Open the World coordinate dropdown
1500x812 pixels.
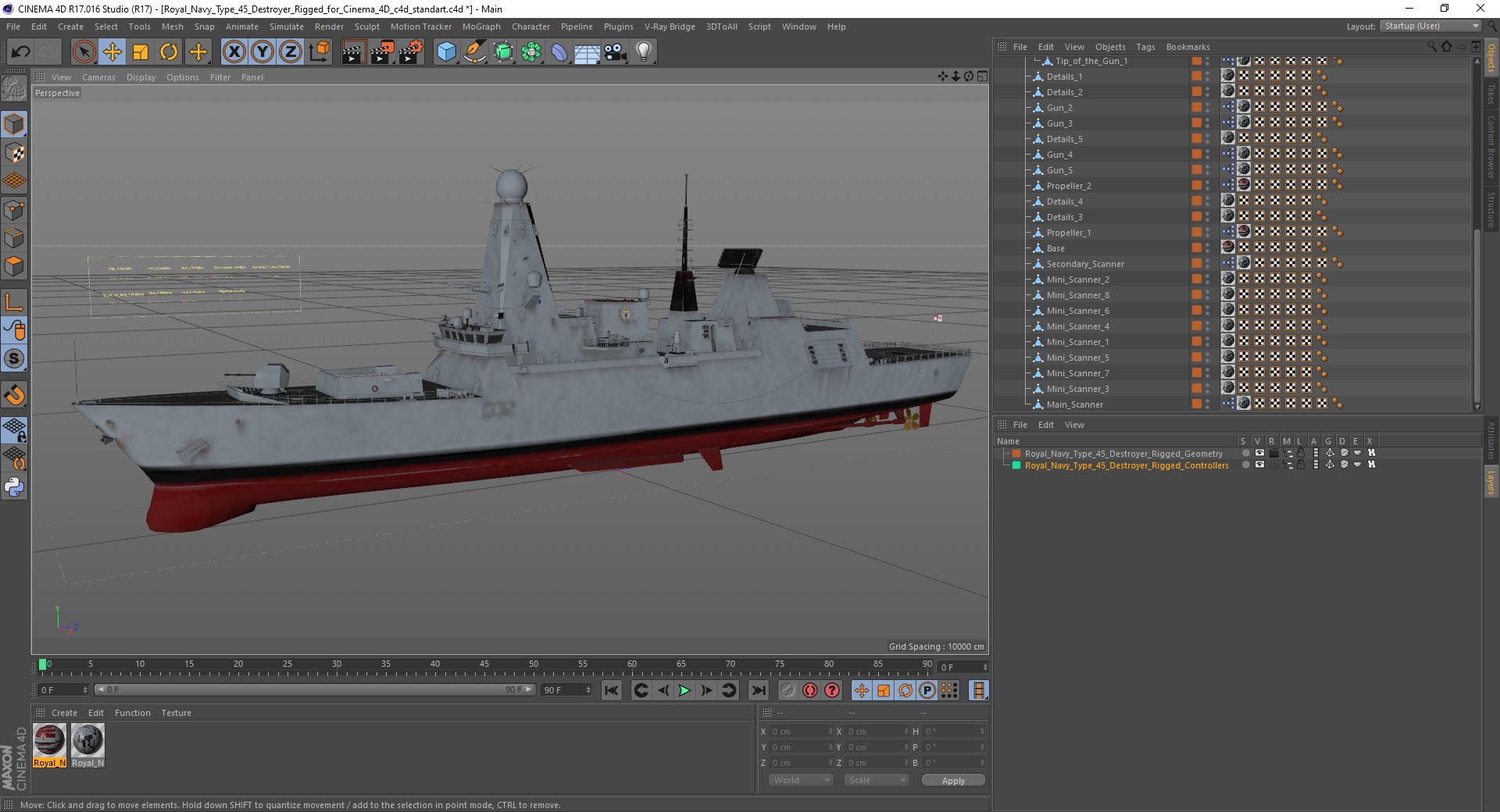pyautogui.click(x=801, y=780)
